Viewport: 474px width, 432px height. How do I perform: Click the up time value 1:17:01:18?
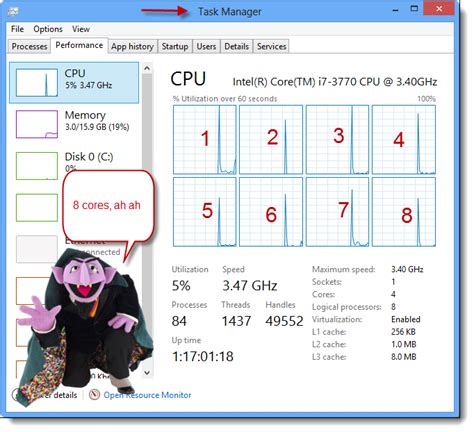[203, 356]
